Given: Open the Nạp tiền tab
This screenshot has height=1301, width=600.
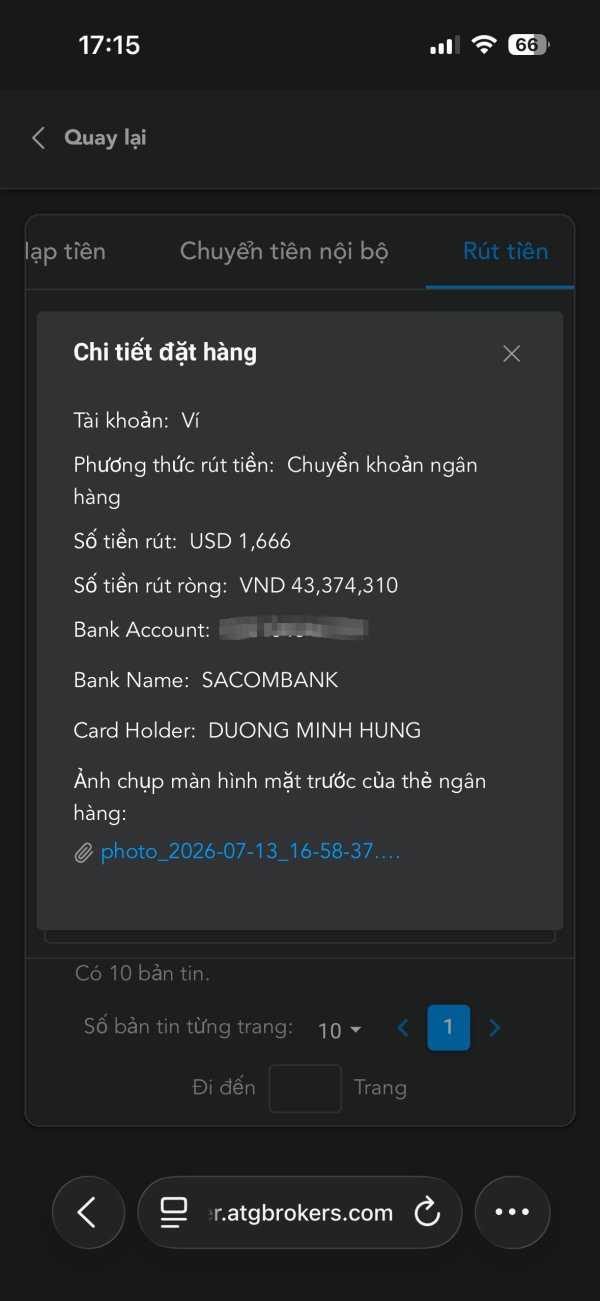Looking at the screenshot, I should pos(65,251).
